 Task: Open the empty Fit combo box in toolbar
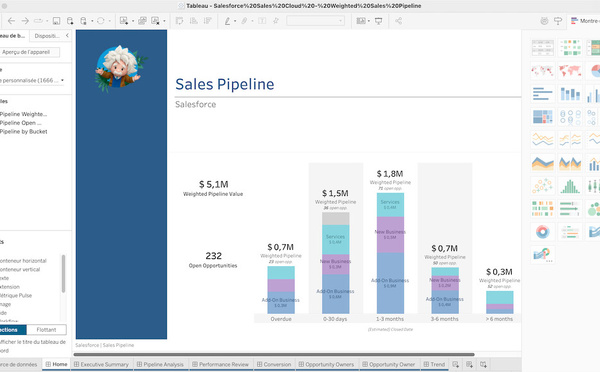click(315, 21)
